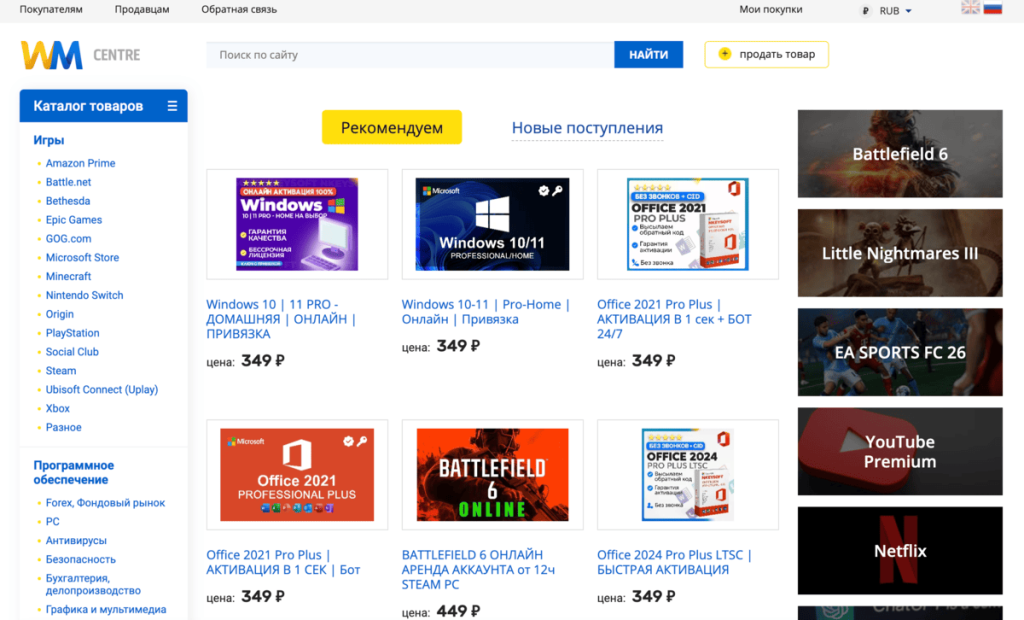Viewport: 1024px width, 620px height.
Task: Click the catalog hamburger menu icon
Action: 172,106
